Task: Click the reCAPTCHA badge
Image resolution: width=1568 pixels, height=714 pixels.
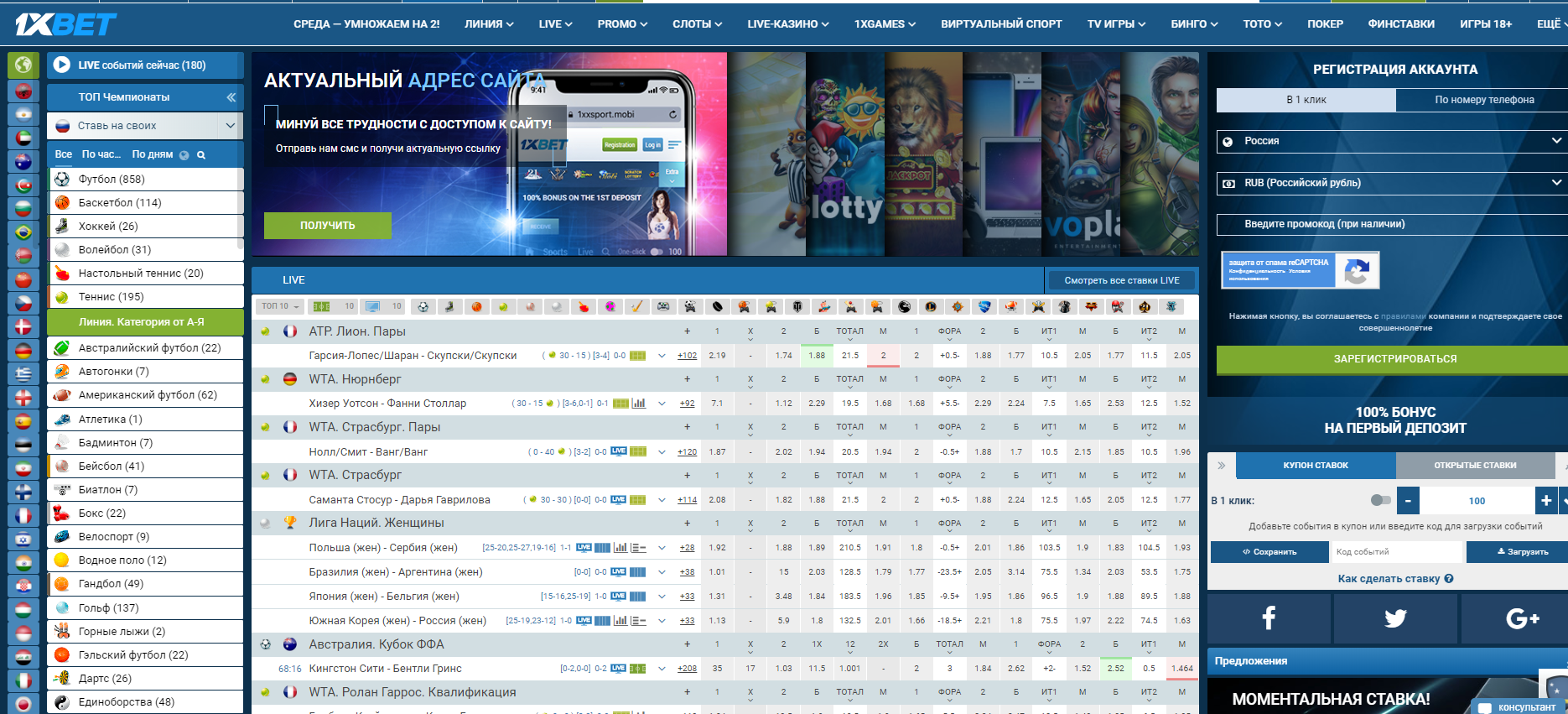Action: click(x=1300, y=270)
